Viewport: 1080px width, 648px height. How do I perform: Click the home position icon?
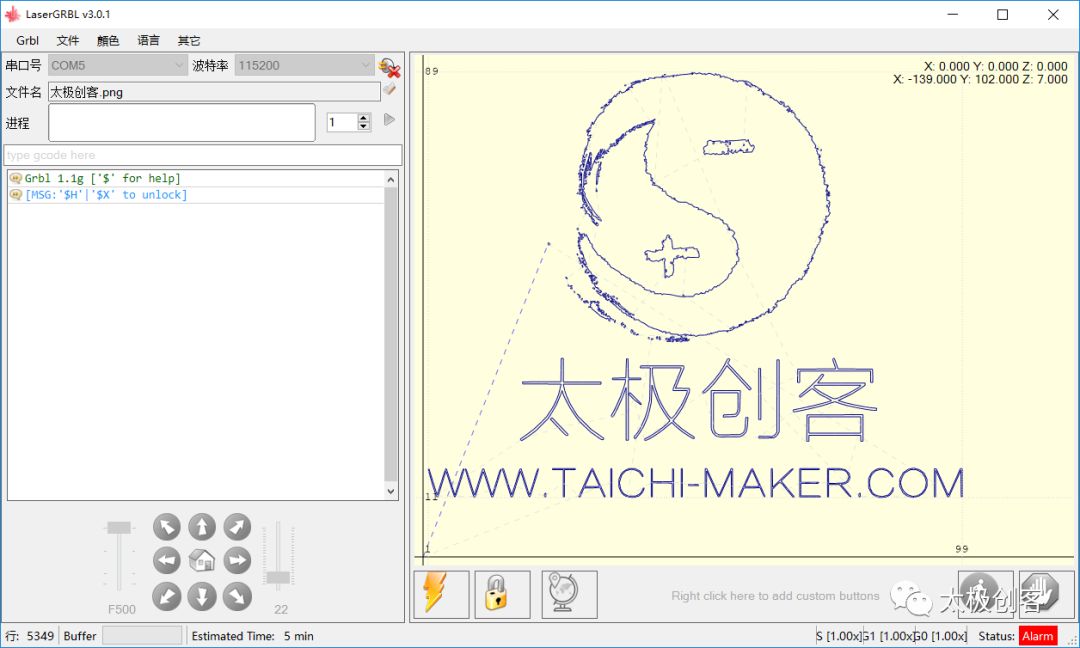(x=202, y=561)
